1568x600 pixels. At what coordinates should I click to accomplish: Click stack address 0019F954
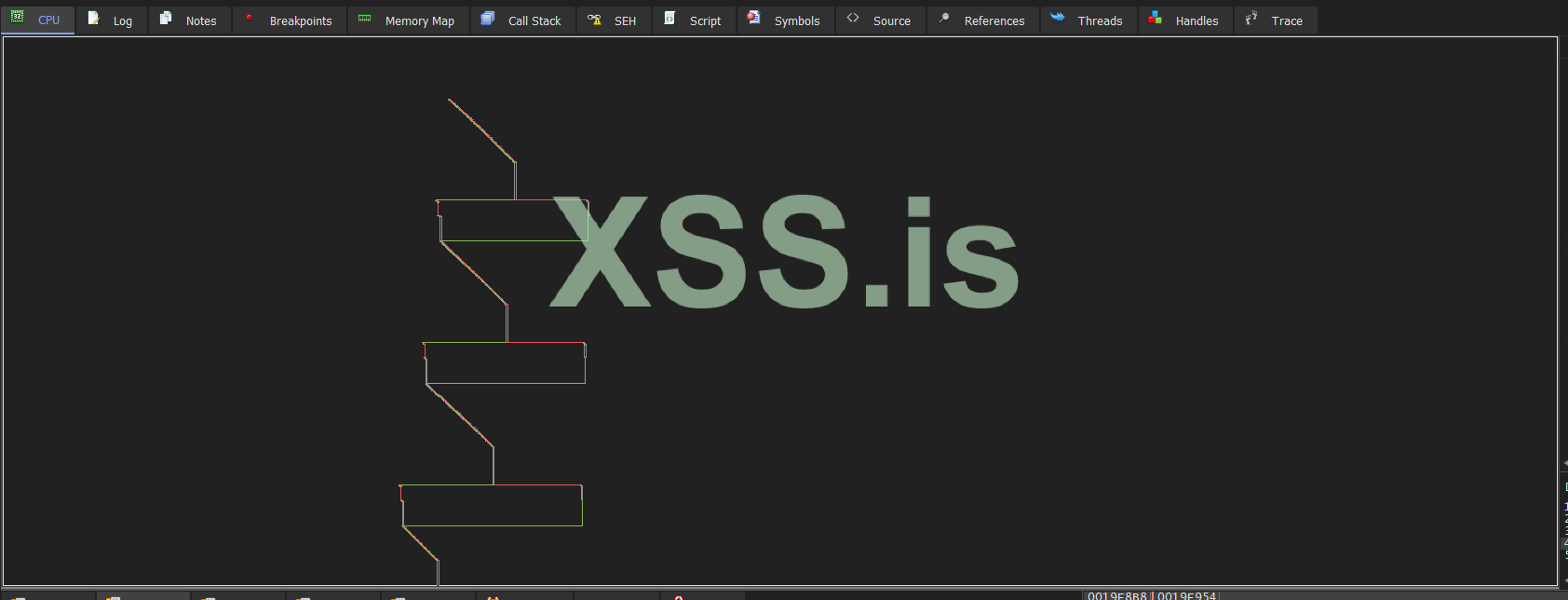[1187, 595]
